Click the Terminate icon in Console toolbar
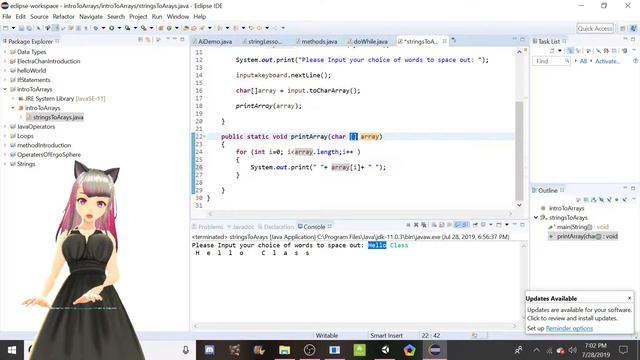Image resolution: width=640 pixels, height=360 pixels. click(x=408, y=225)
